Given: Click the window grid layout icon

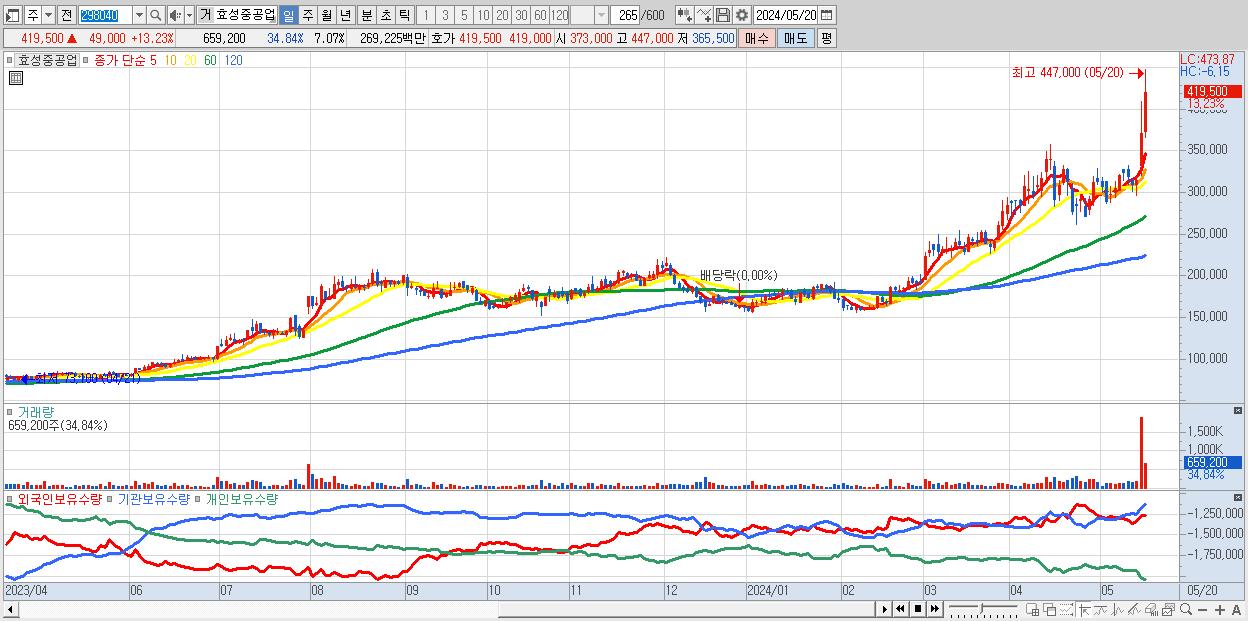Looking at the screenshot, I should click(x=1033, y=609).
